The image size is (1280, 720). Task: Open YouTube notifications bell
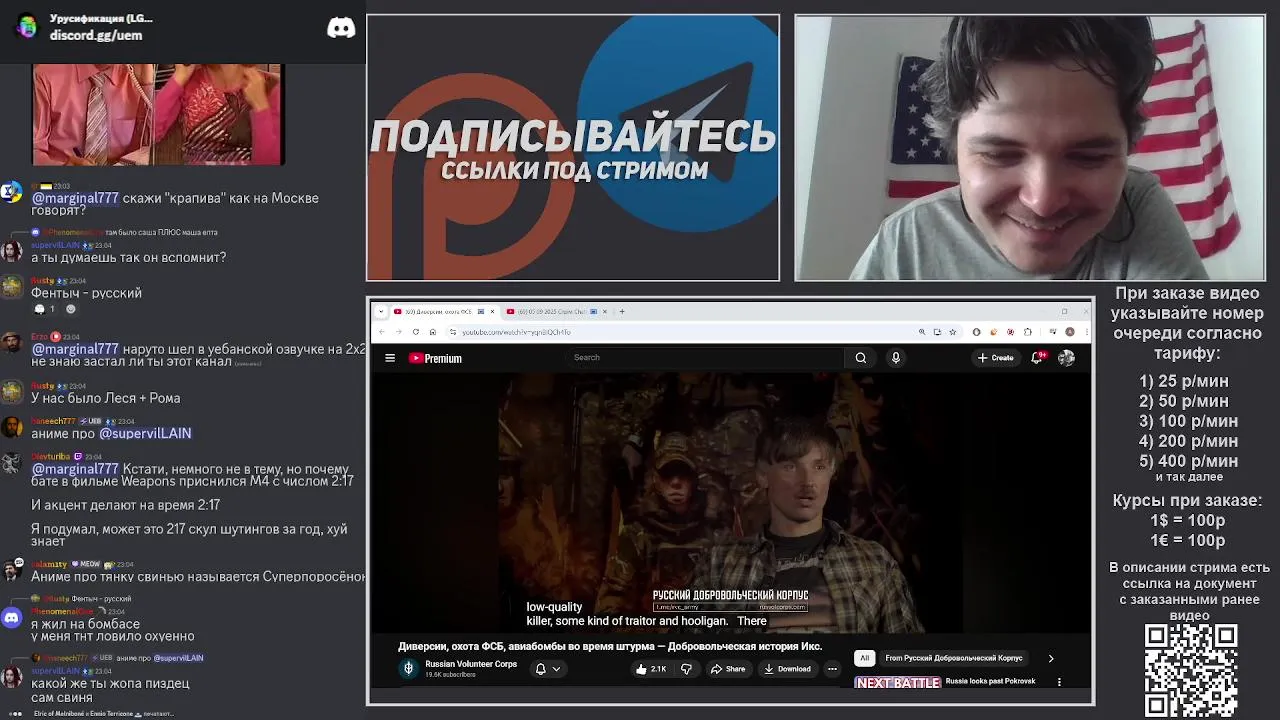coord(1038,358)
